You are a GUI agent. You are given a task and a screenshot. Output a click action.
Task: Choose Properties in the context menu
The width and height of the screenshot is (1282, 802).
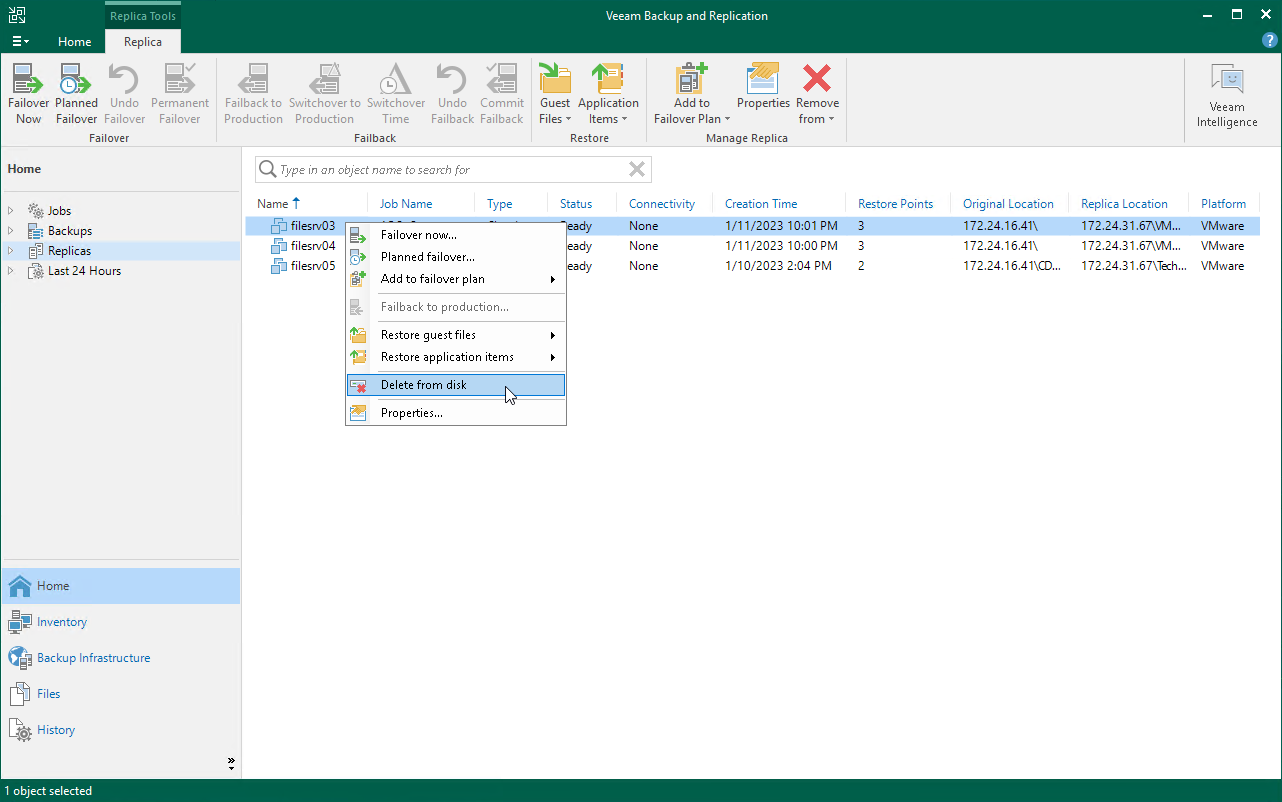click(x=456, y=413)
